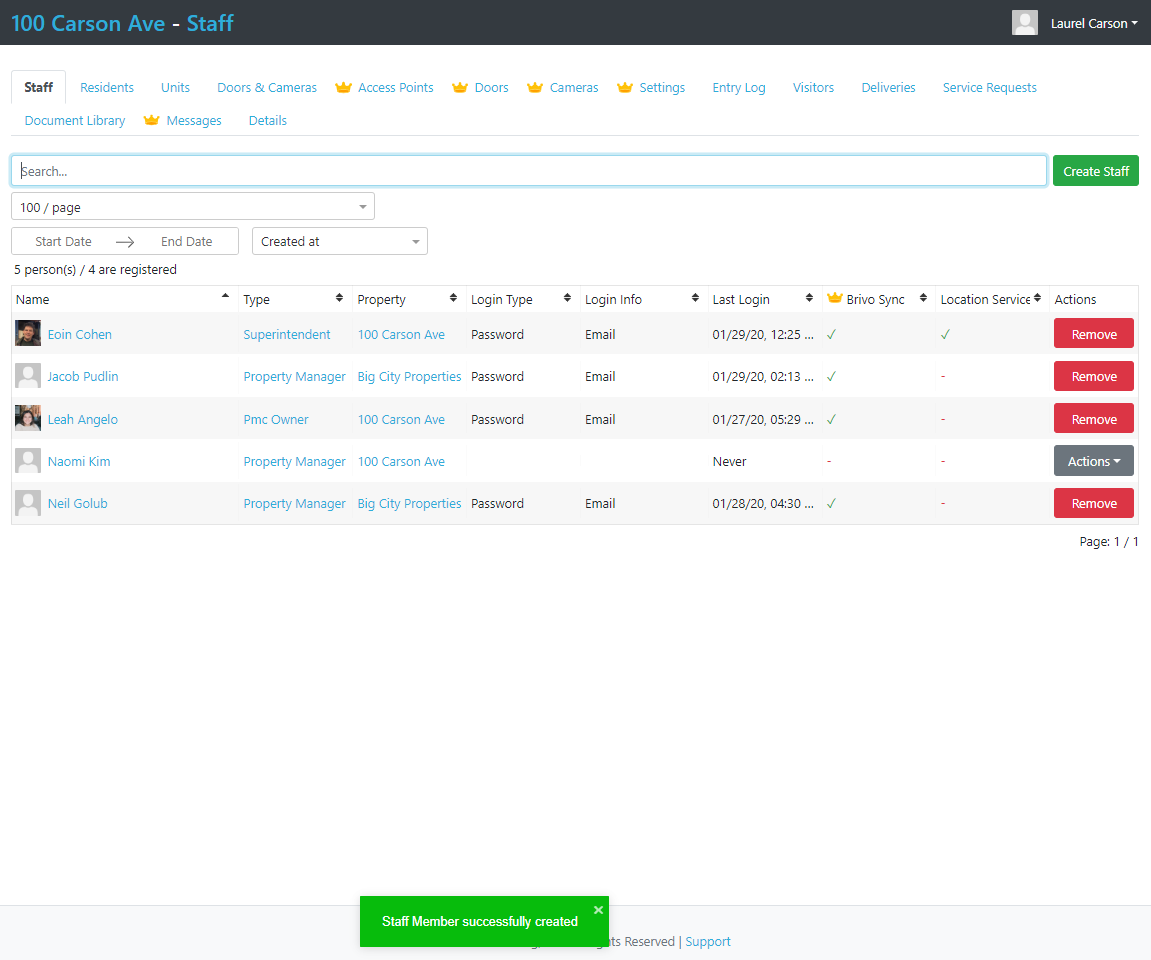Image resolution: width=1151 pixels, height=960 pixels.
Task: Click Eoin Cohen's profile photo thumbnail
Action: (28, 334)
